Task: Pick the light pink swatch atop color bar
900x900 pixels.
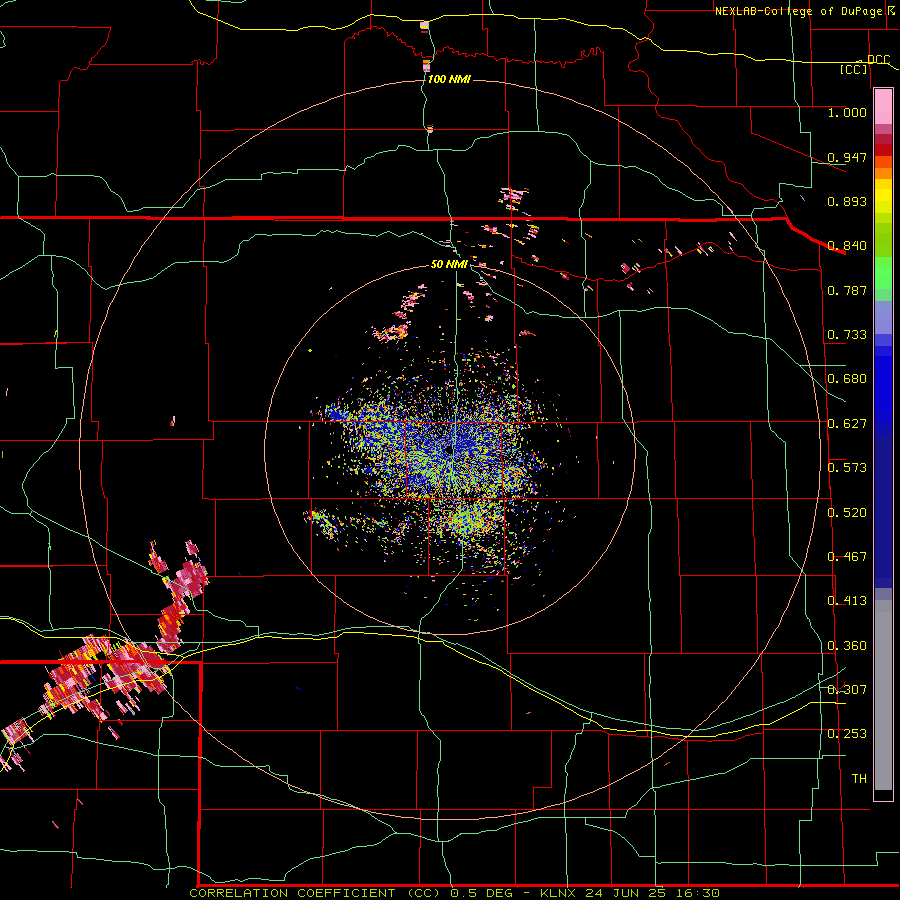Action: (883, 106)
